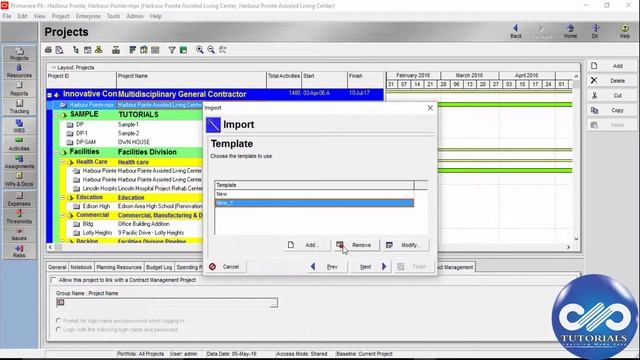Collapse the Education group
This screenshot has height=360, width=640.
tap(63, 197)
